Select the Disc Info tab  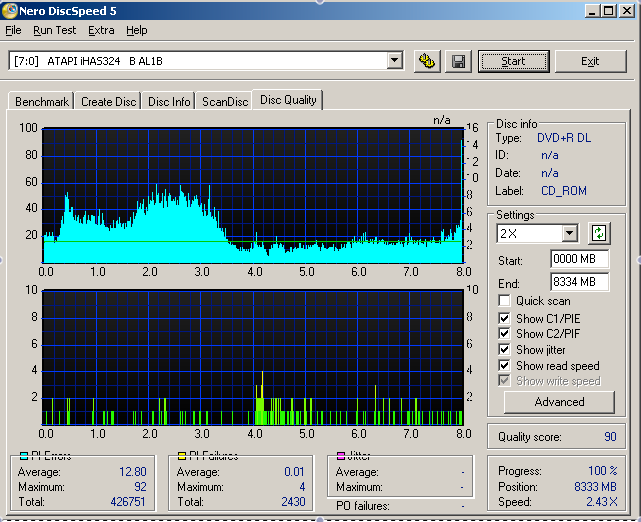169,101
